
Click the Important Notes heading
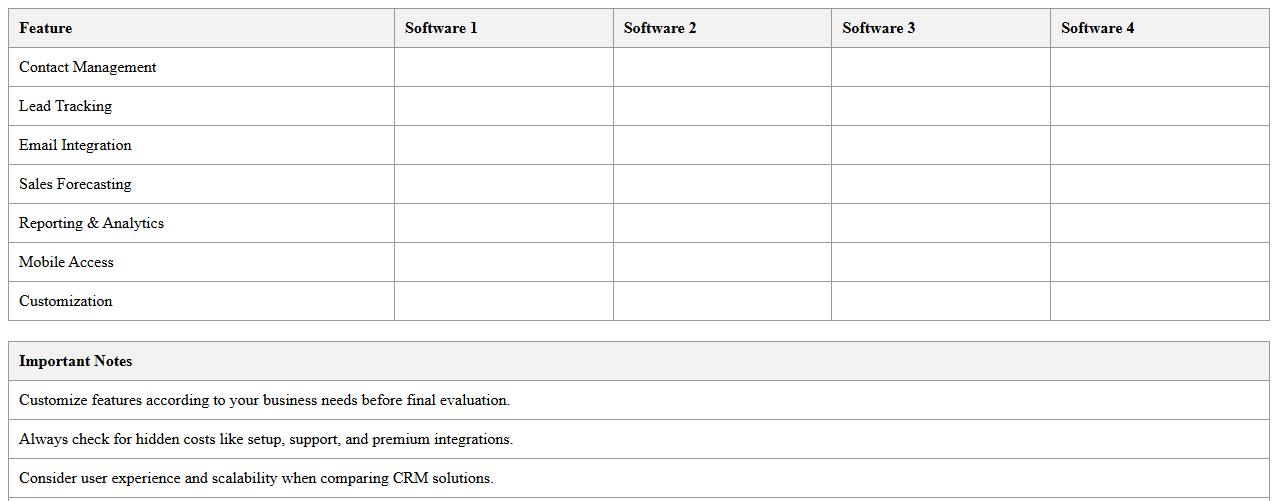[x=76, y=361]
